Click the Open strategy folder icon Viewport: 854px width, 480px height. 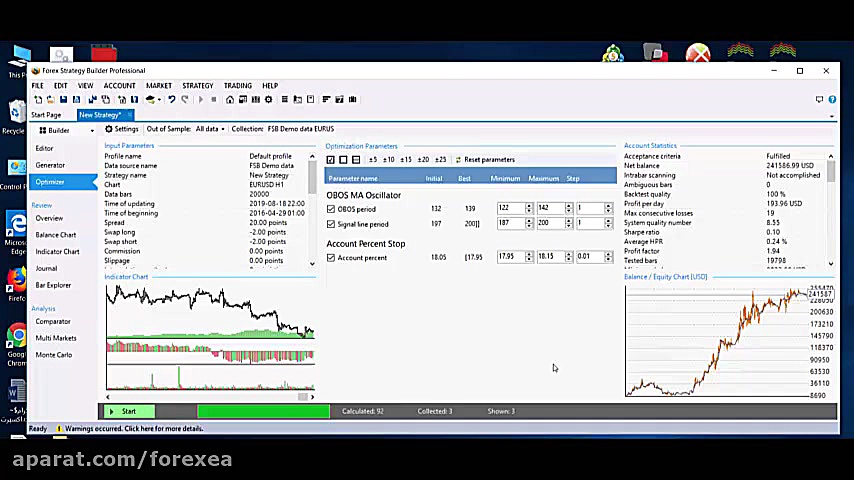(x=50, y=100)
